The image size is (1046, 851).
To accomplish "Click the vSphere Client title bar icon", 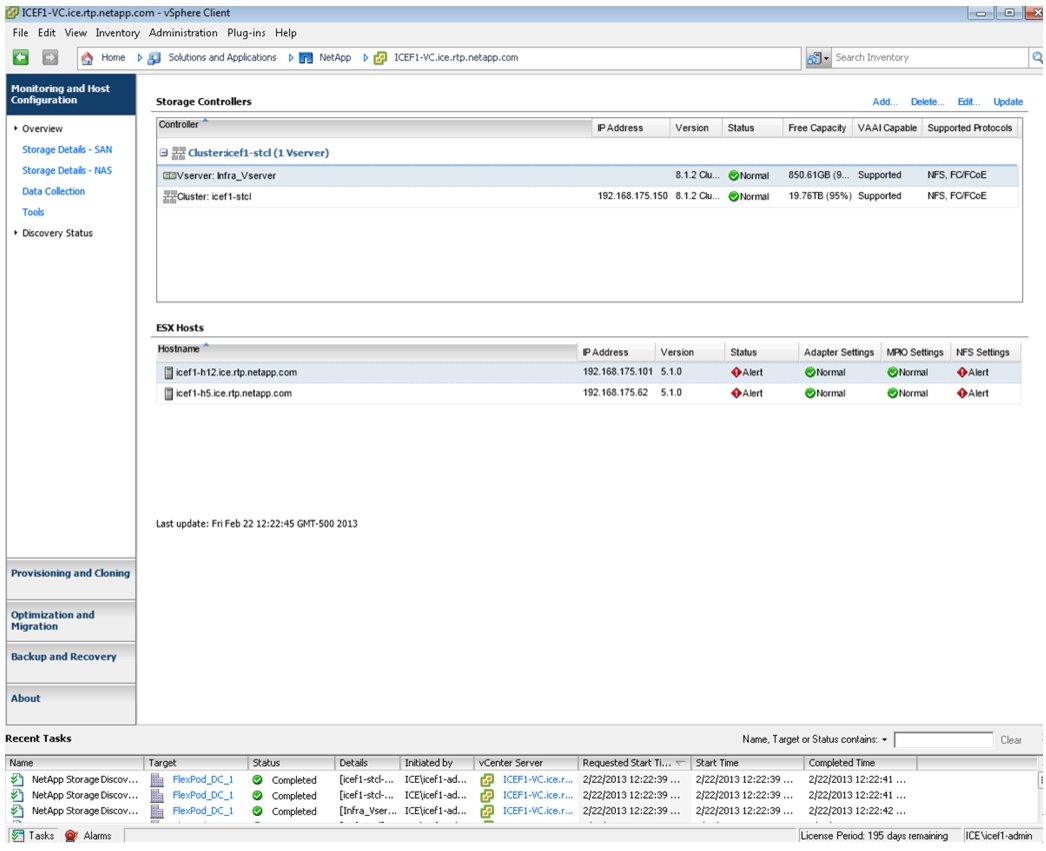I will click(x=12, y=13).
